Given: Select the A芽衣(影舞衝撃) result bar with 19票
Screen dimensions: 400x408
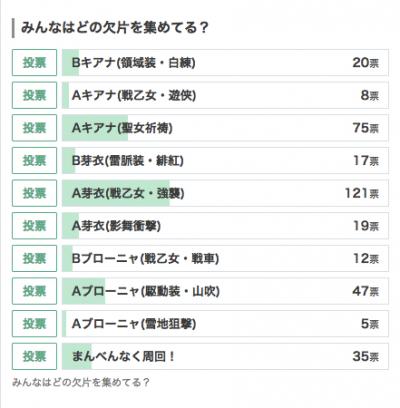Looking at the screenshot, I should (225, 226).
